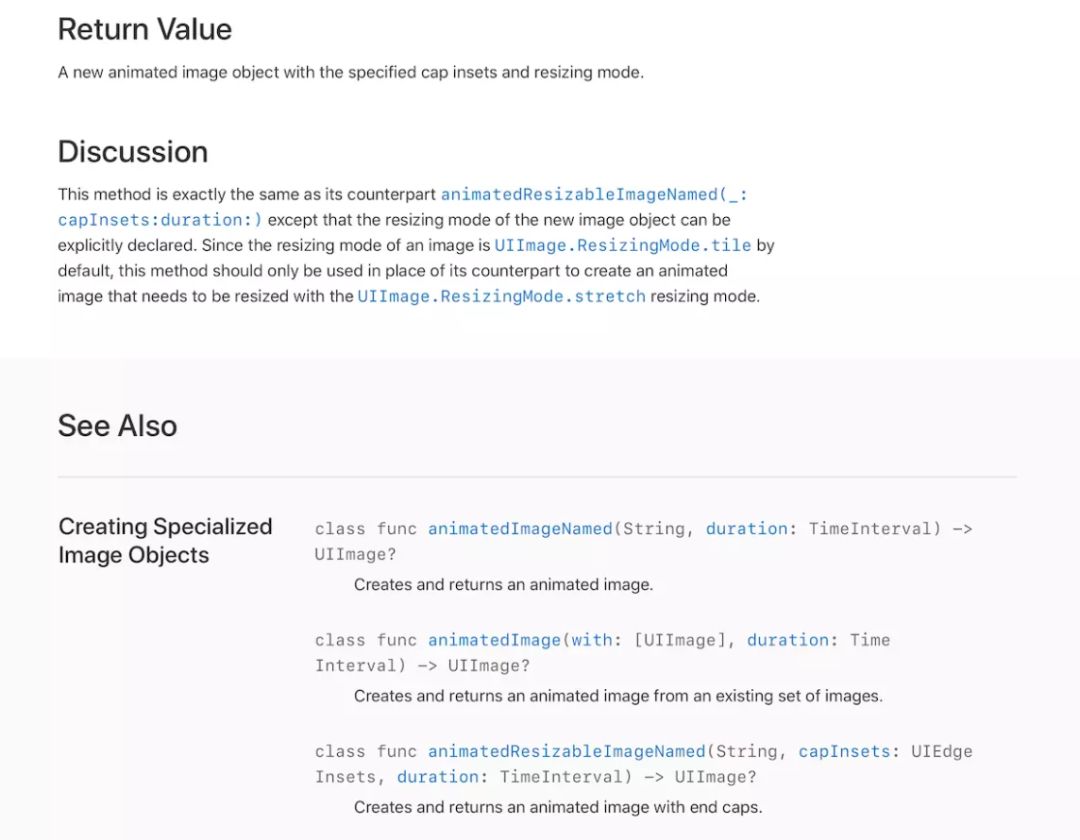Open the animatedImage(with:) method link
This screenshot has height=840, width=1080.
(494, 640)
